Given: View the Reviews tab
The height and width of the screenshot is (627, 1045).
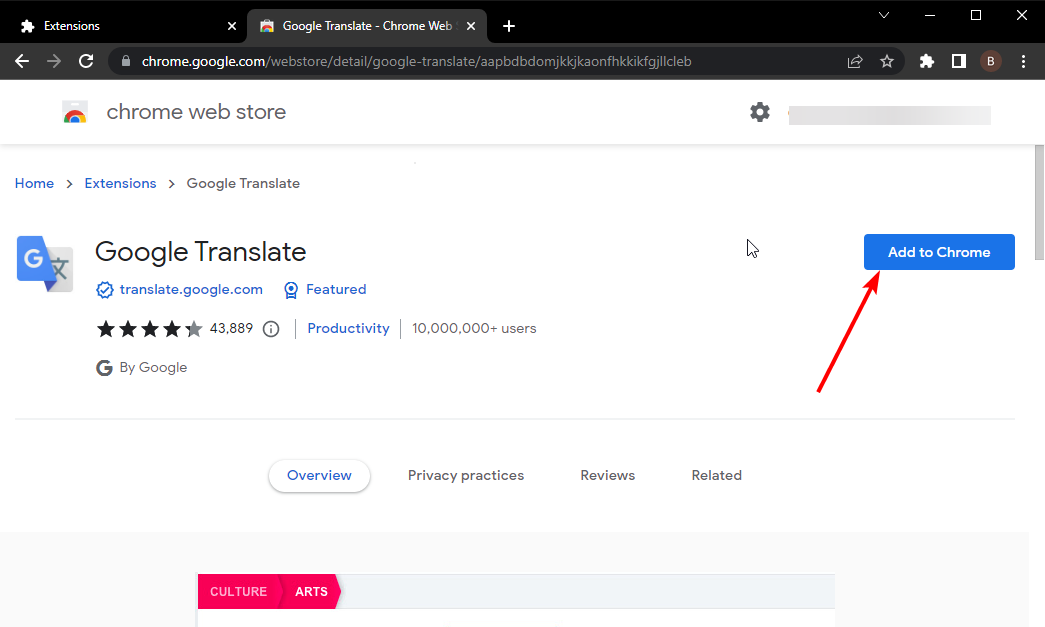Looking at the screenshot, I should pos(608,476).
